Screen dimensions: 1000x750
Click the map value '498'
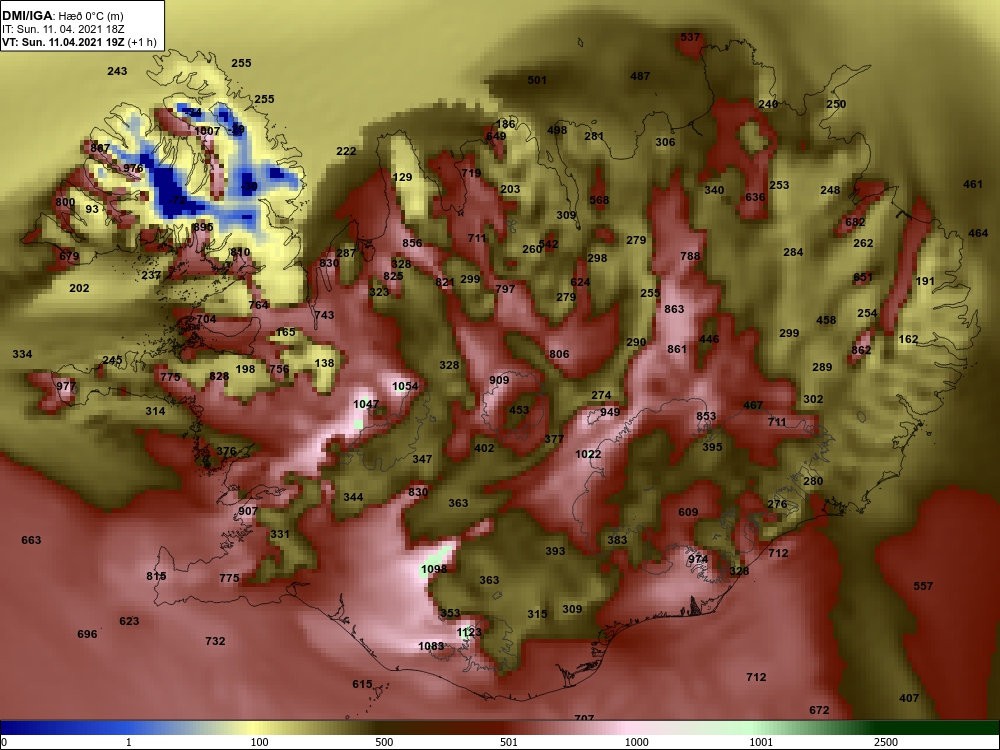(557, 130)
